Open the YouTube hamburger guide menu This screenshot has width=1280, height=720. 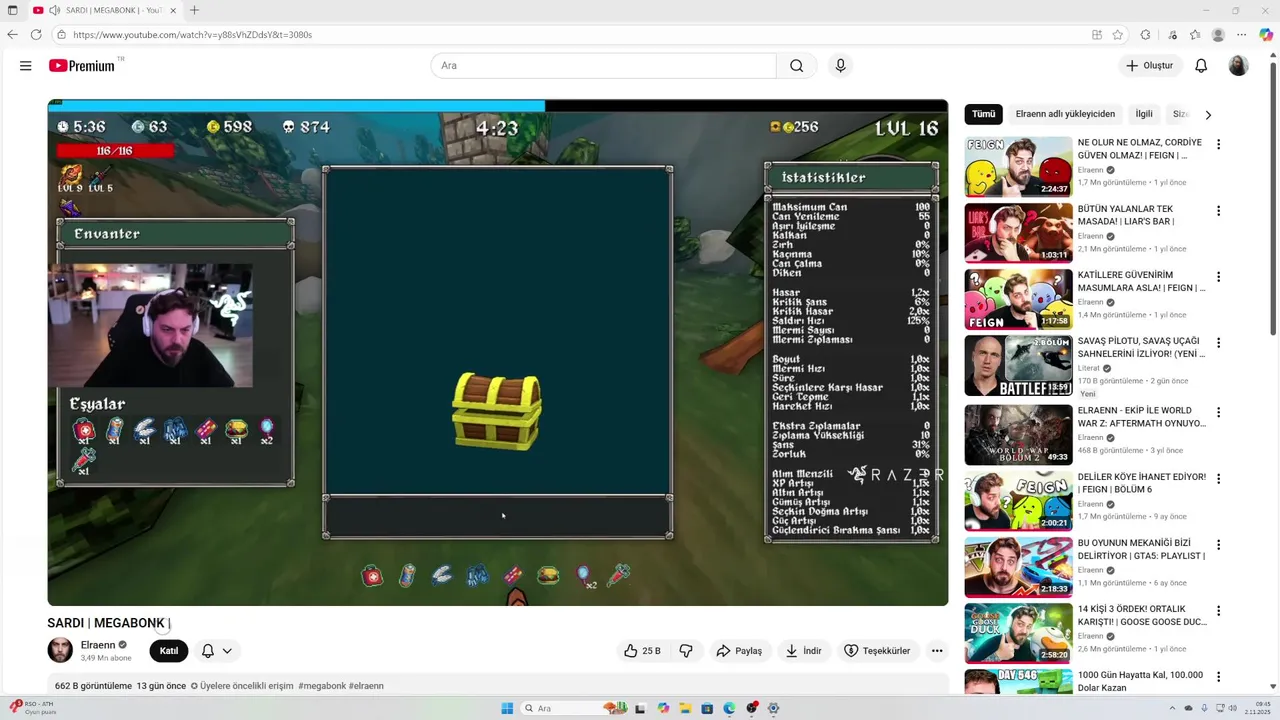(x=25, y=66)
